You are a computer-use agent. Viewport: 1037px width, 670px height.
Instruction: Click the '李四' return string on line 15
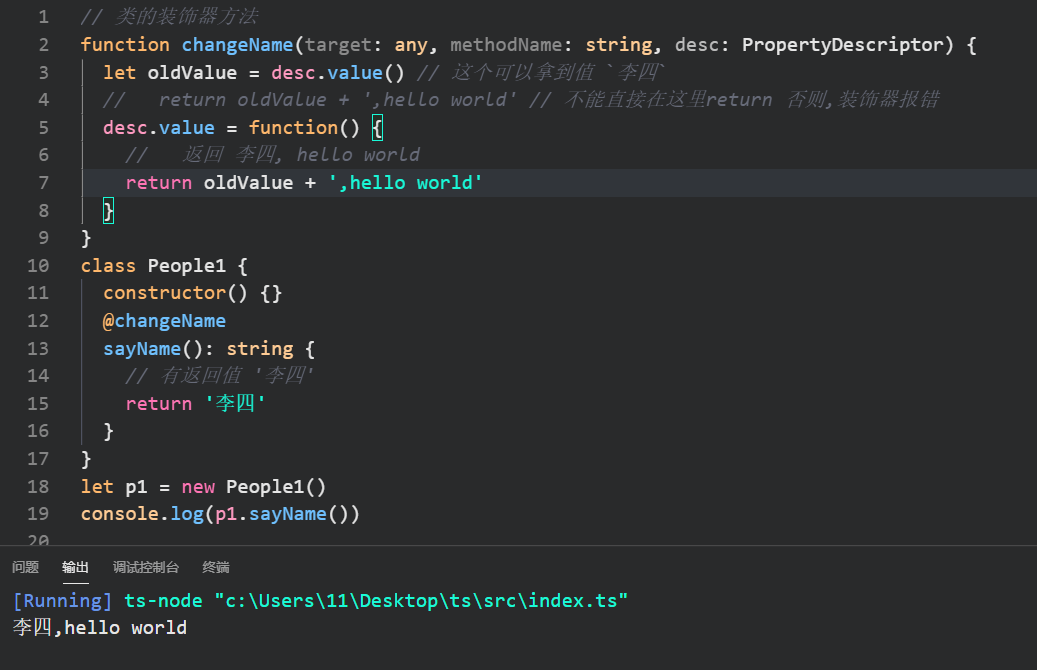[236, 404]
